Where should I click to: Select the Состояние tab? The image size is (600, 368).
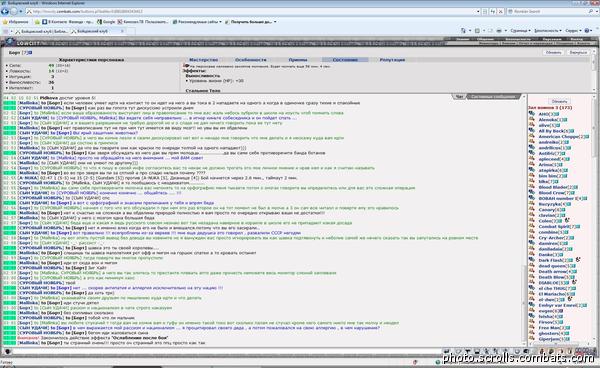tap(345, 60)
